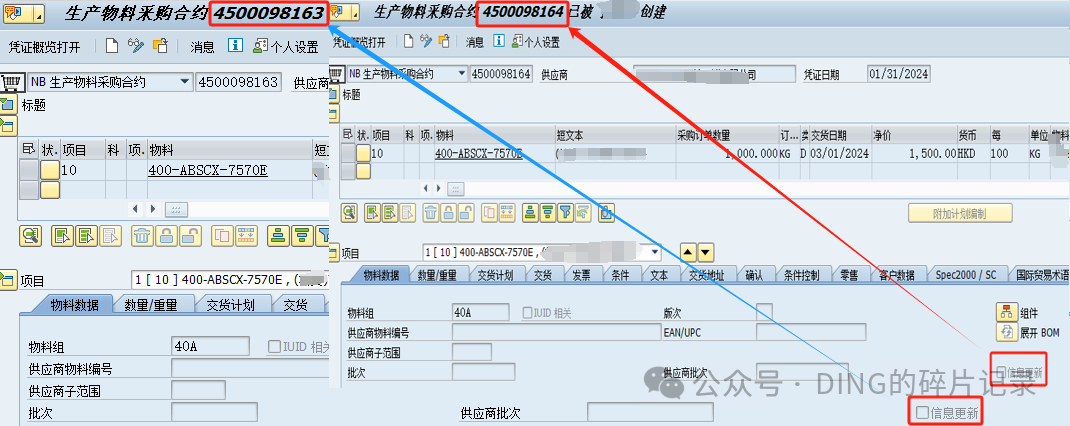
Task: Click 展开 BOM icon
Action: 1007,332
